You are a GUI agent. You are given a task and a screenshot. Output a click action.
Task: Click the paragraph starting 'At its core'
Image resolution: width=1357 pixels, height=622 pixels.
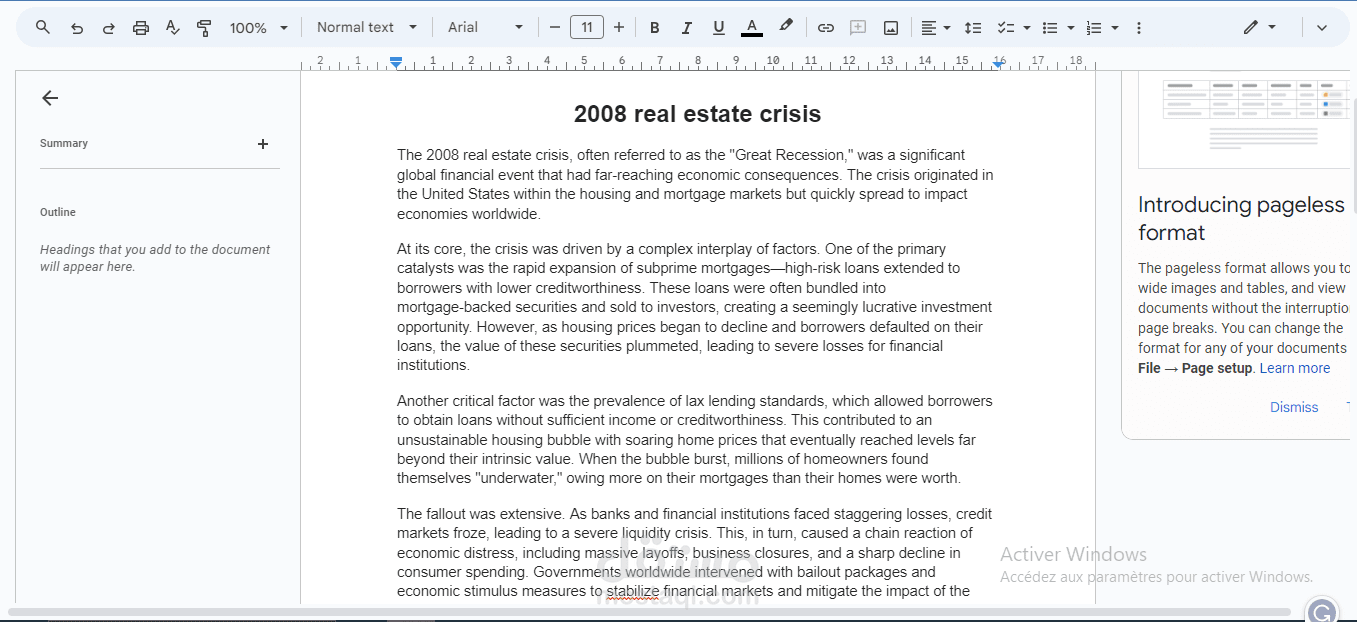point(695,307)
